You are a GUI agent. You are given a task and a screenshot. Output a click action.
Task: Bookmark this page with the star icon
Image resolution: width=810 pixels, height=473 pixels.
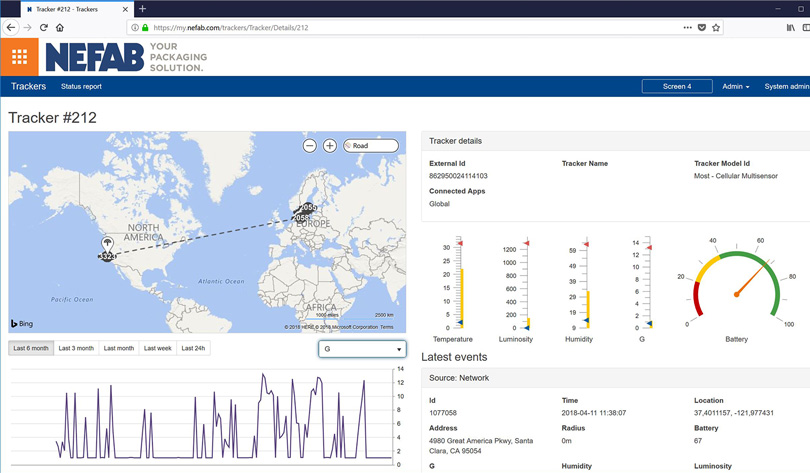pos(716,28)
